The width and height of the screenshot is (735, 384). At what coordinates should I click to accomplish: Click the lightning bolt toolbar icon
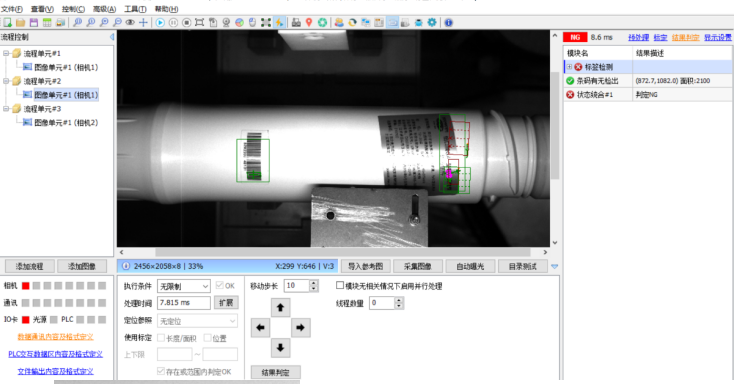coord(279,23)
